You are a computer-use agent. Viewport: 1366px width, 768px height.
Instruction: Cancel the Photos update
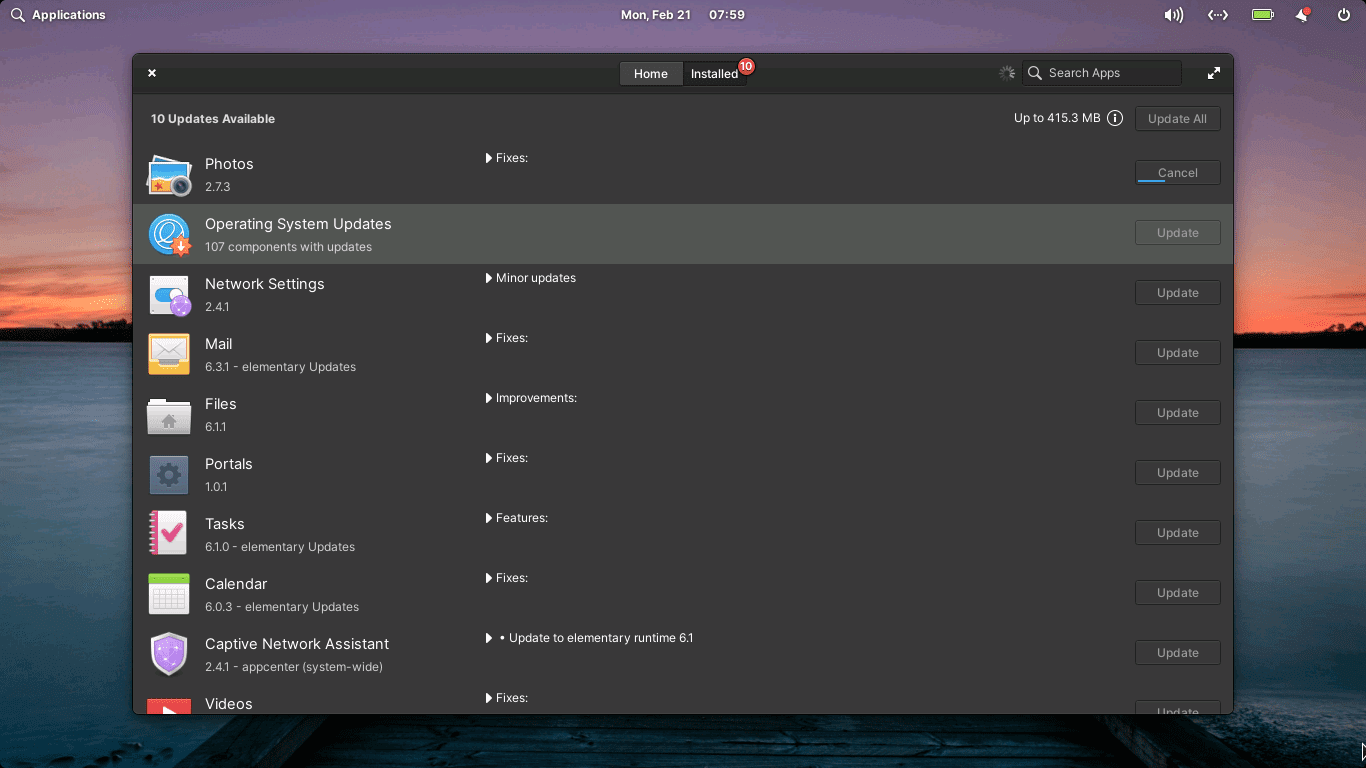coord(1177,173)
